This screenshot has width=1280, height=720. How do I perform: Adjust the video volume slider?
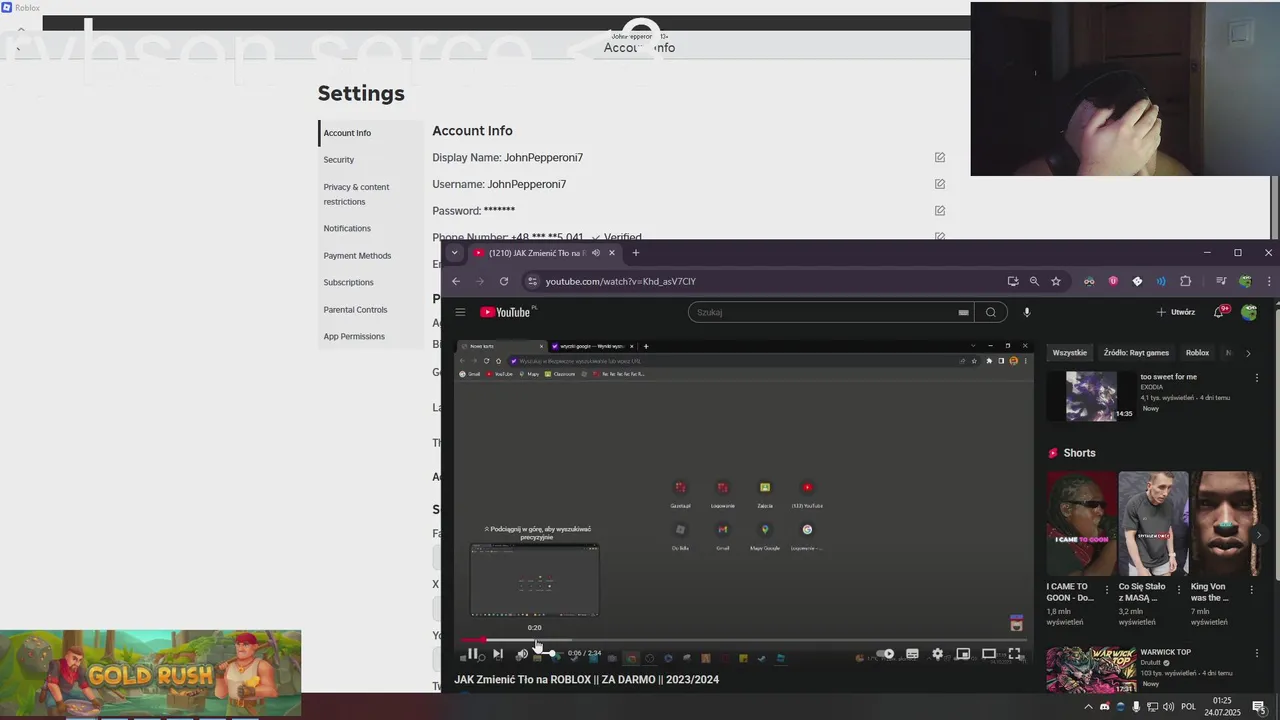pyautogui.click(x=546, y=654)
